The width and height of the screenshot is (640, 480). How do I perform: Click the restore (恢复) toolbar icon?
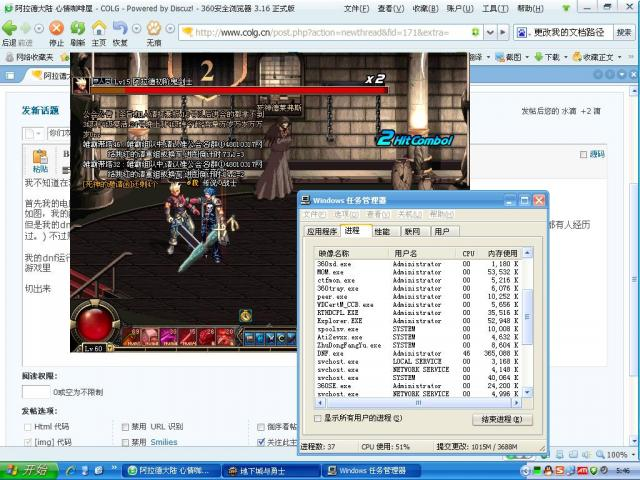[120, 30]
